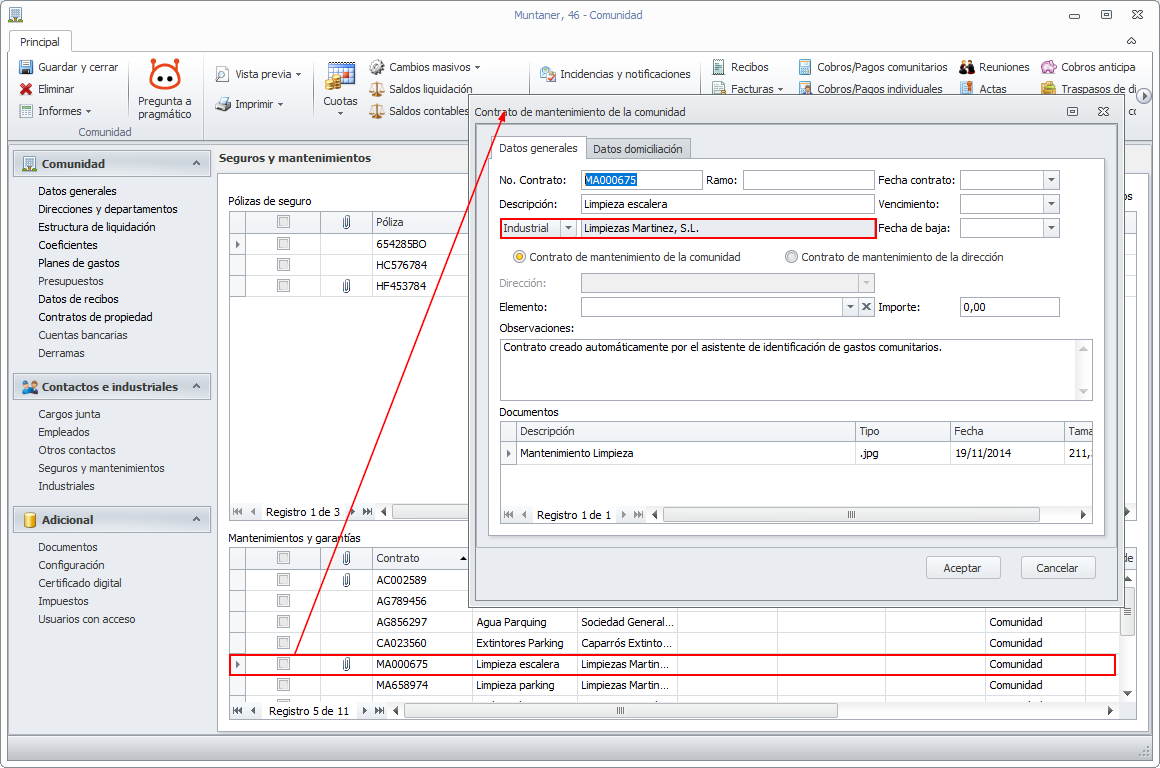The image size is (1160, 768).
Task: Click the Documentos grid horizontal scrollbar
Action: pyautogui.click(x=852, y=514)
